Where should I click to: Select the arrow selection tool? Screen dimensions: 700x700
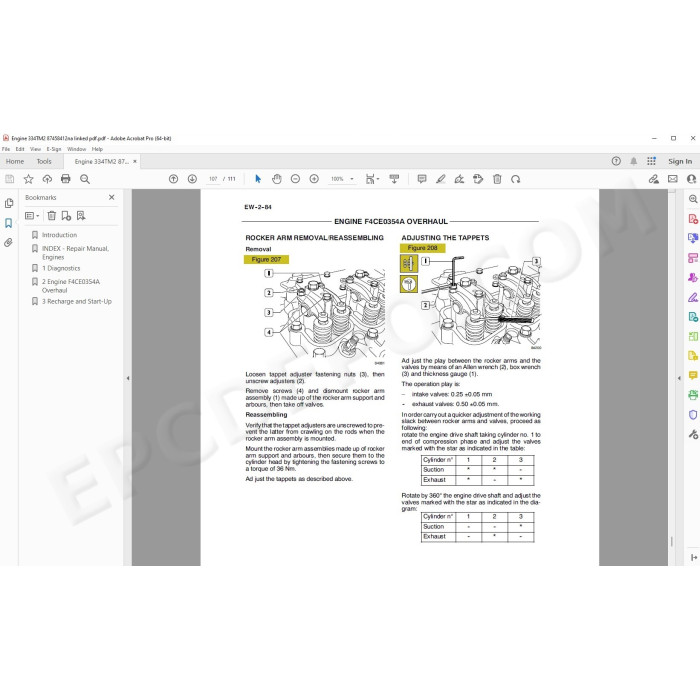pyautogui.click(x=258, y=179)
